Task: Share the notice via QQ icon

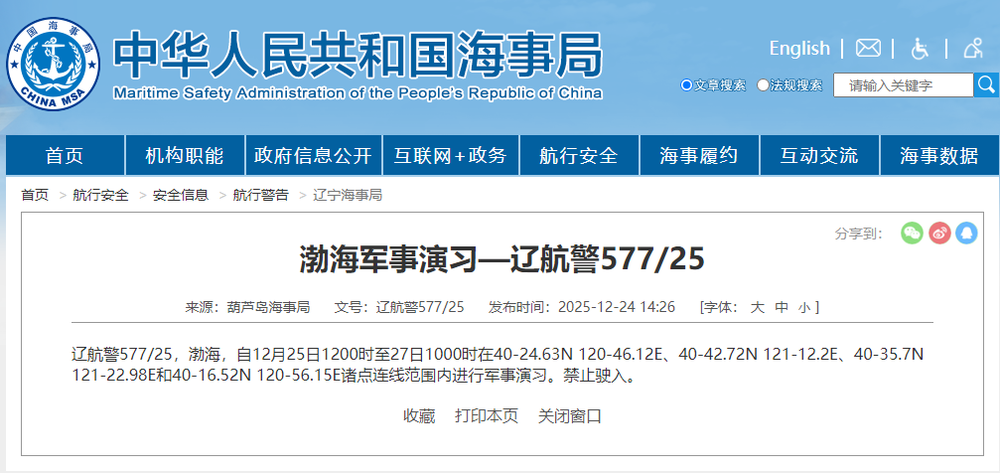Action: [966, 233]
